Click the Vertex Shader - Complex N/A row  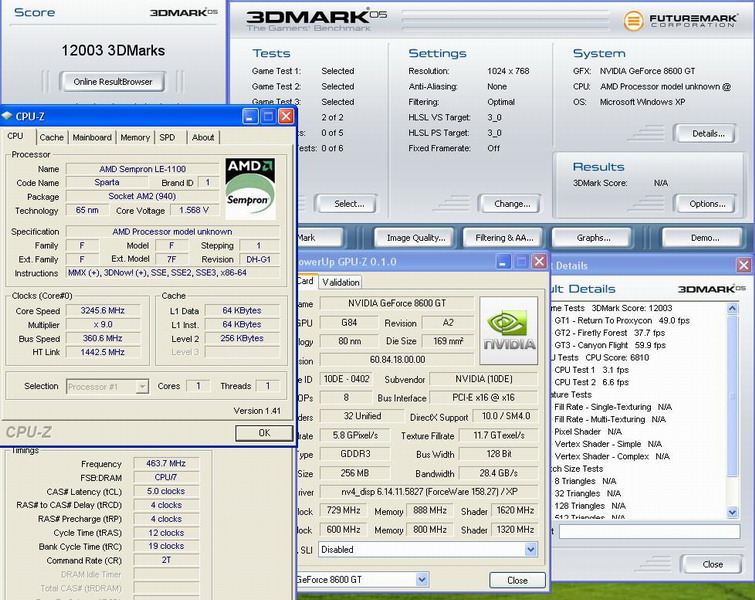coord(612,457)
